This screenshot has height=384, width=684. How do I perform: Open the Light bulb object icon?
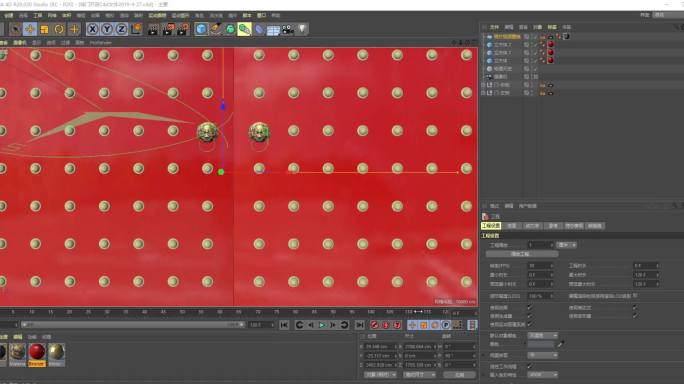point(302,29)
